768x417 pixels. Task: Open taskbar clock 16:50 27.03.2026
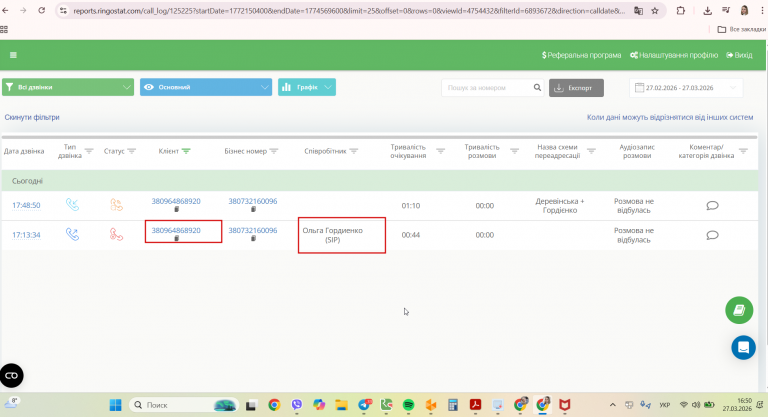coord(737,404)
